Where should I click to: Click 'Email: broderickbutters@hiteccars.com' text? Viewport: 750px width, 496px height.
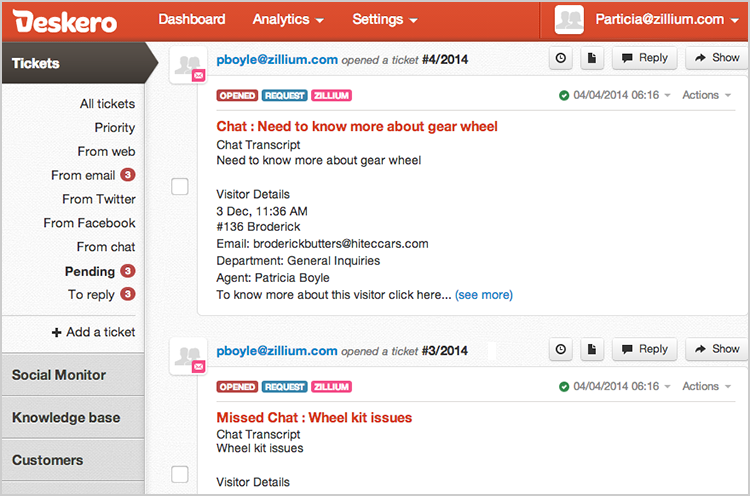(322, 244)
